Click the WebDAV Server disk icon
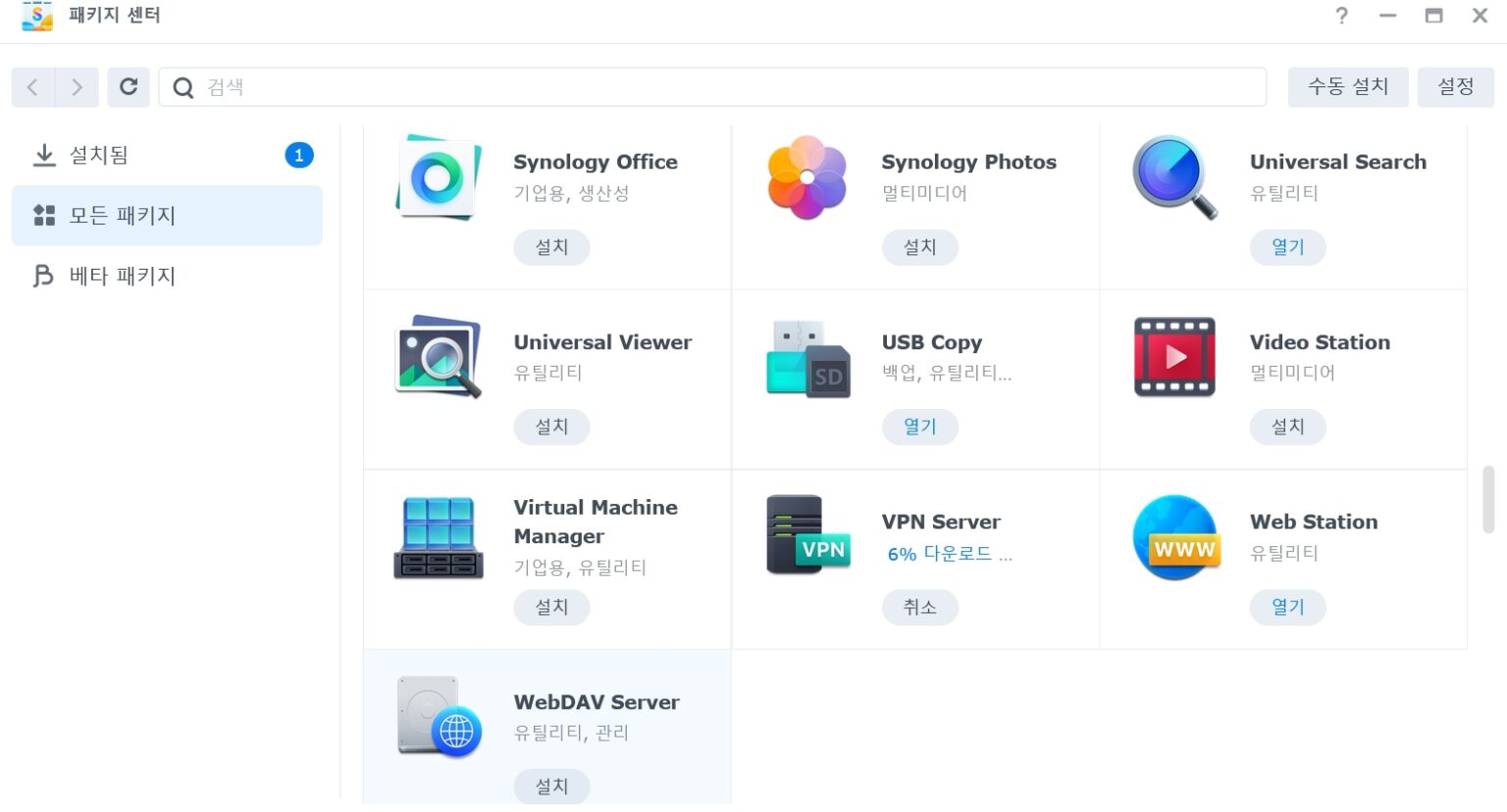 (439, 717)
